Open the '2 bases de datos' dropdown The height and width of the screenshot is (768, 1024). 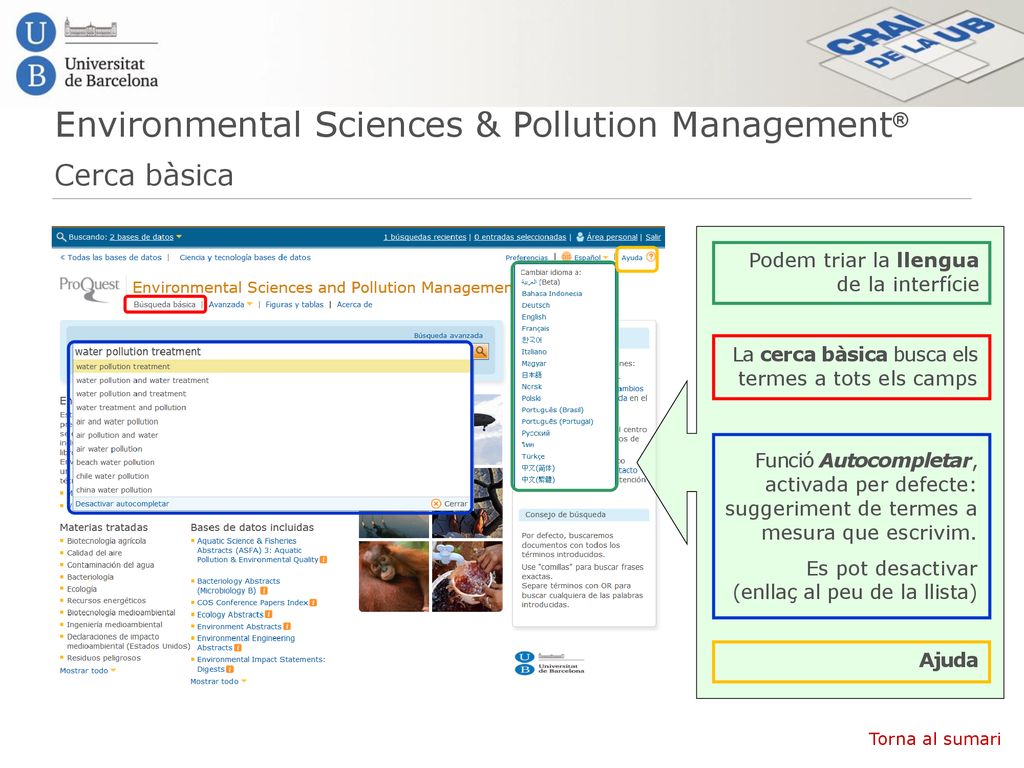click(x=146, y=237)
